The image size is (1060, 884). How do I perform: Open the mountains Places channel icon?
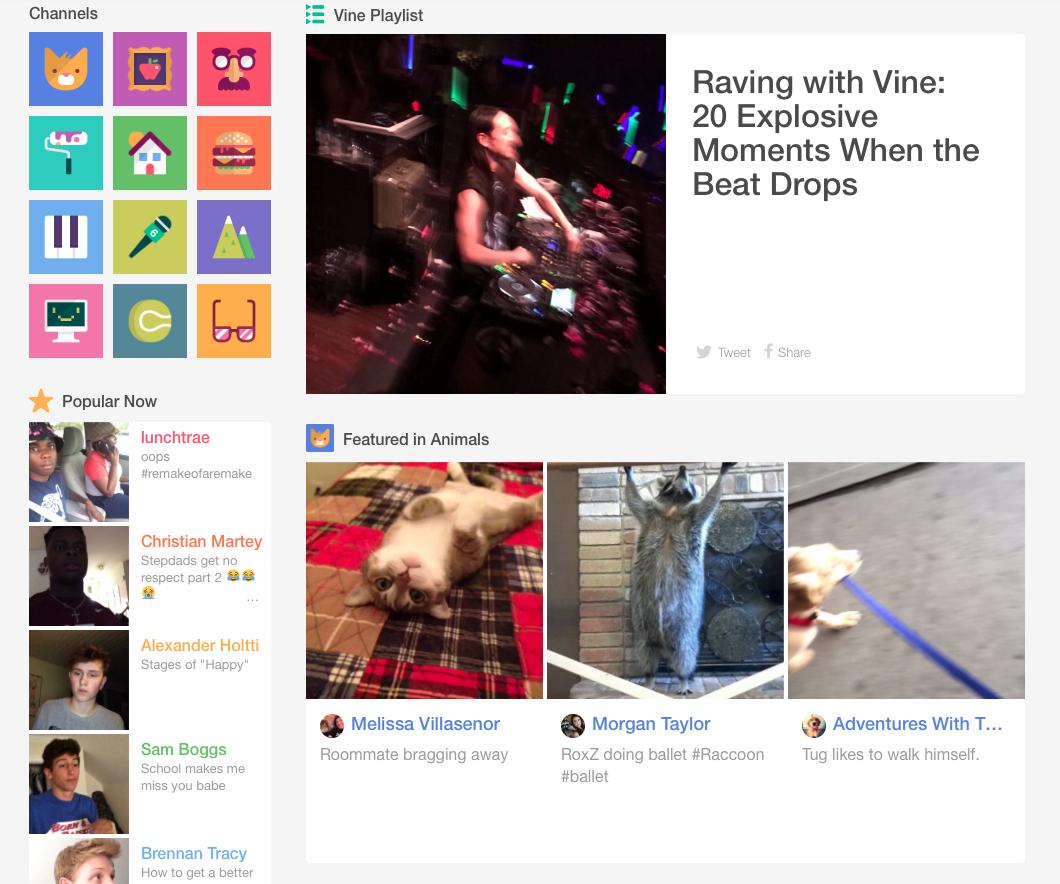[234, 237]
